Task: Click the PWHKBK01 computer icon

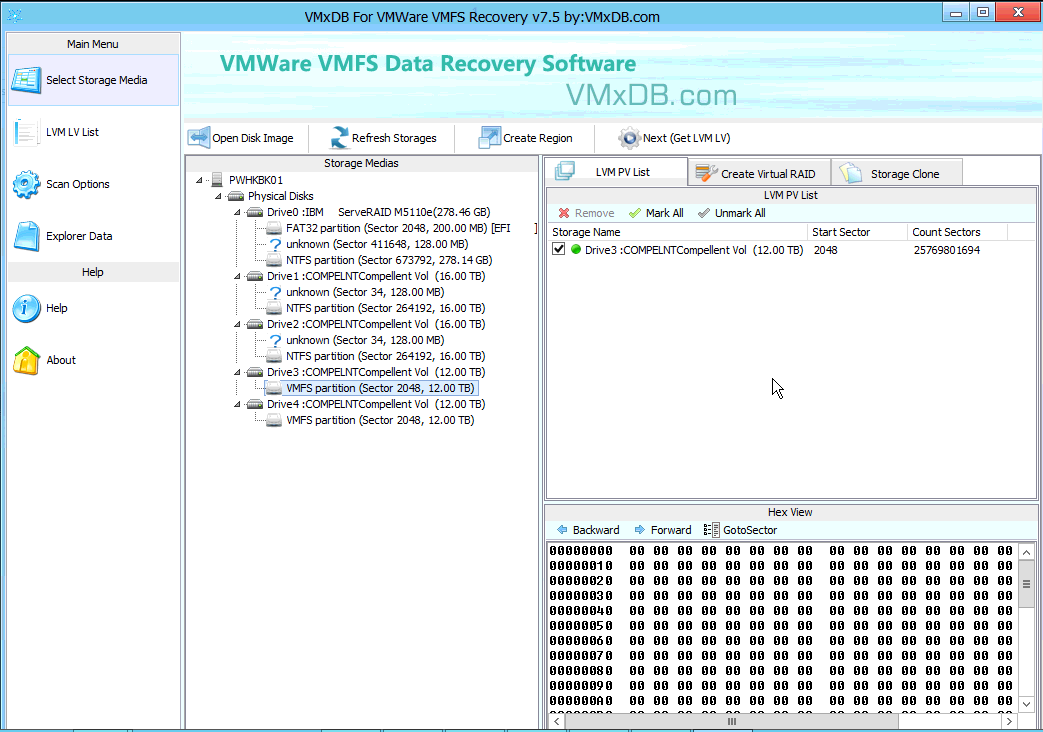Action: point(217,180)
